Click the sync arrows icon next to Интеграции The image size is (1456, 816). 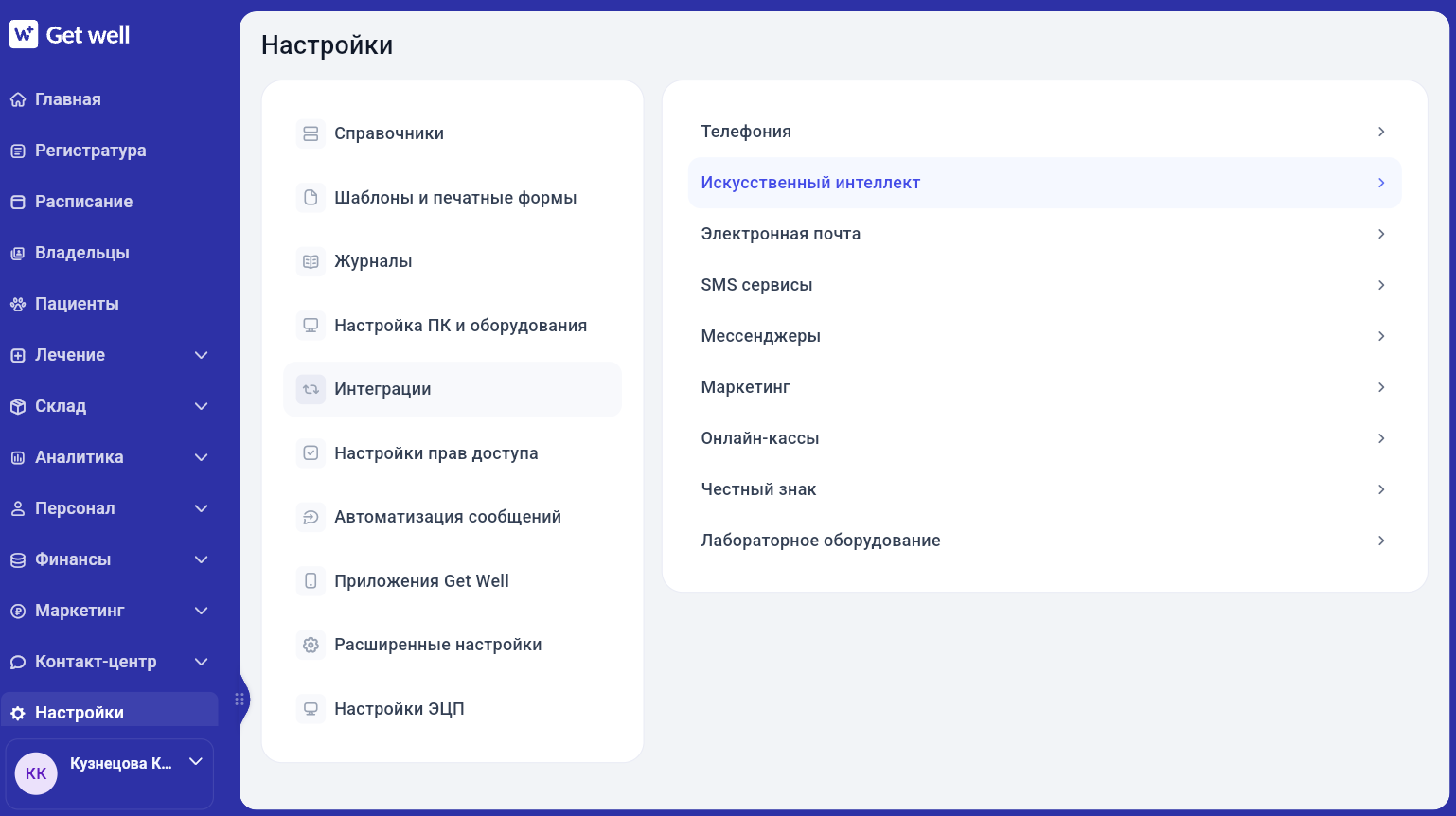[x=311, y=389]
